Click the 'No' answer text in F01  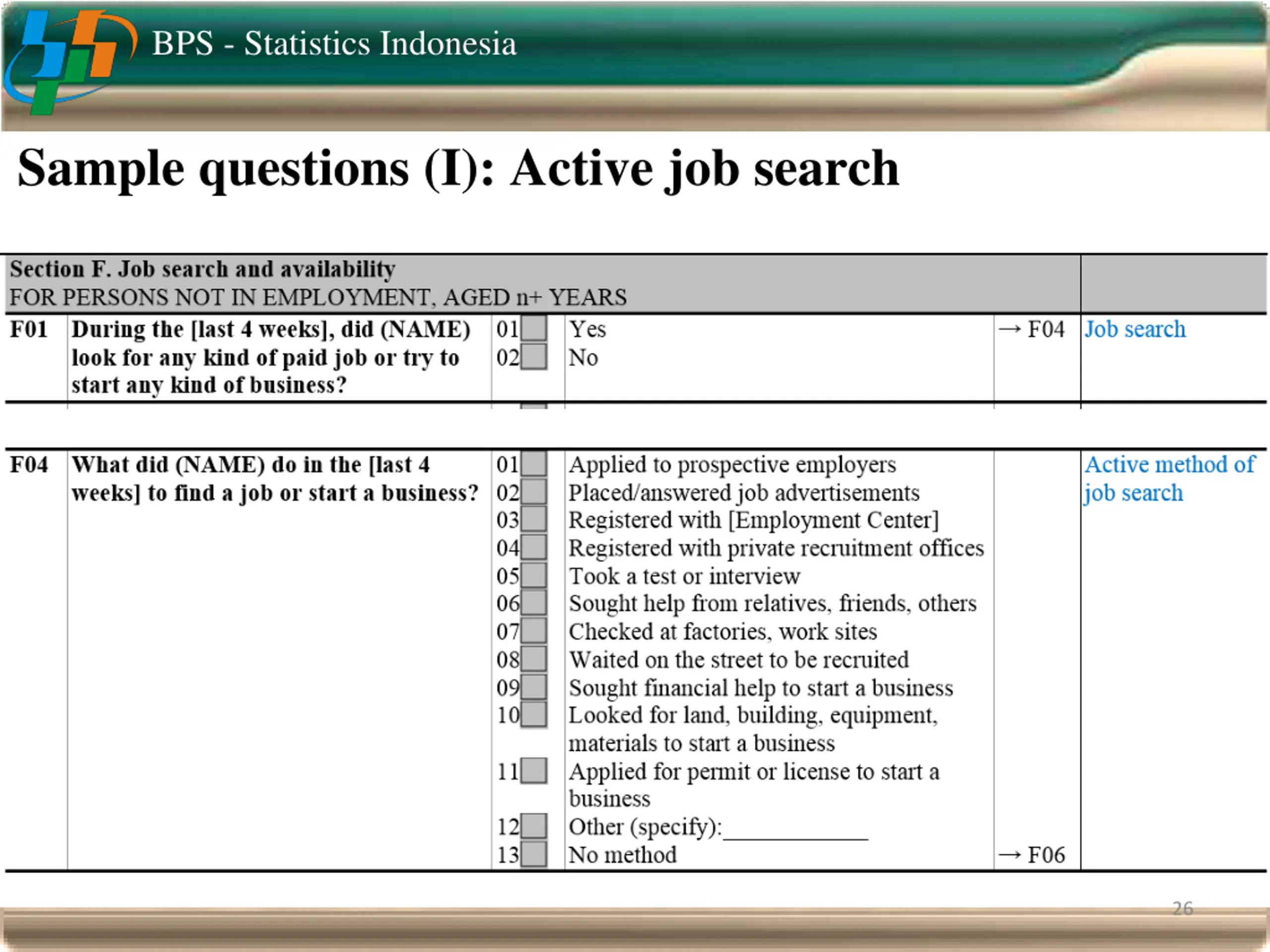(x=583, y=357)
